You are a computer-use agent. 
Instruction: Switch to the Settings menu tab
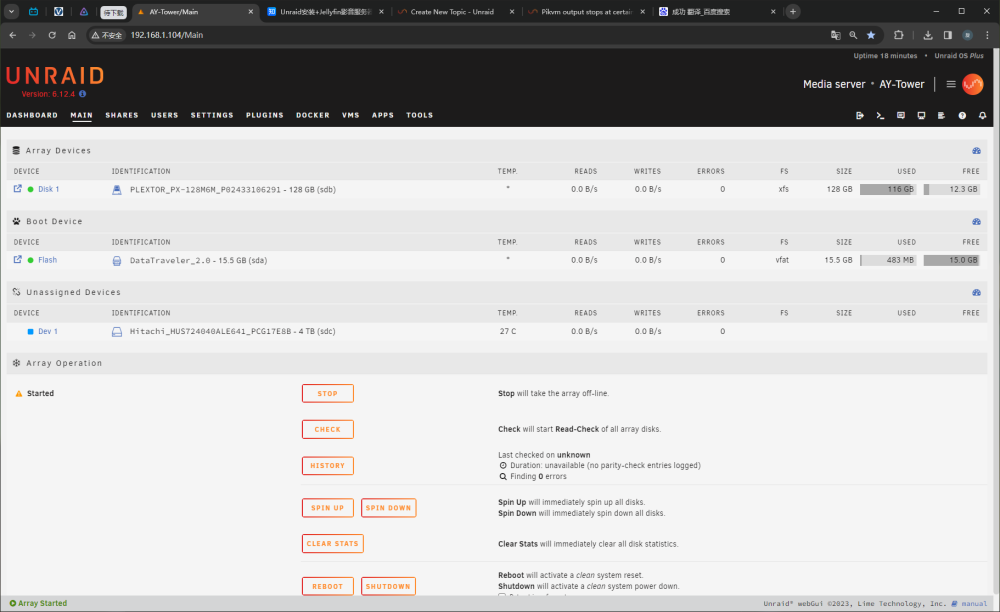click(x=212, y=115)
